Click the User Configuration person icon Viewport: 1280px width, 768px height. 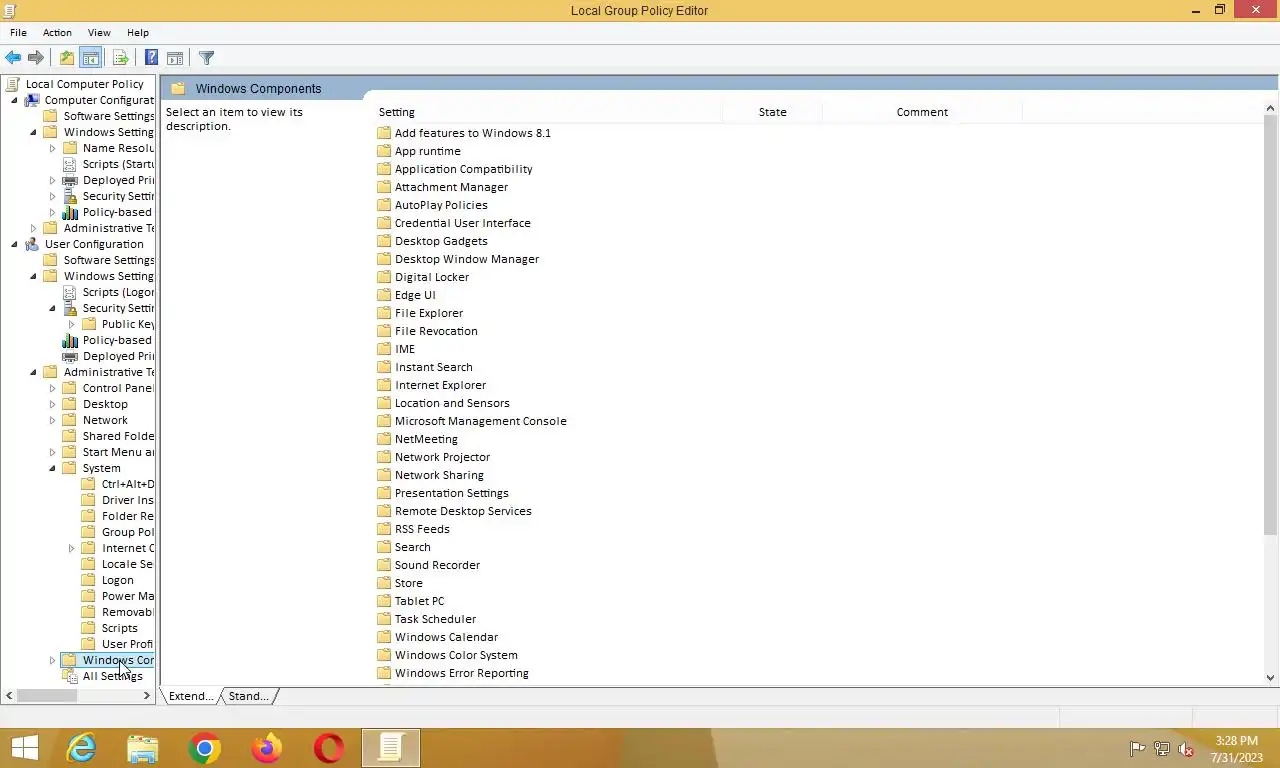tap(32, 244)
